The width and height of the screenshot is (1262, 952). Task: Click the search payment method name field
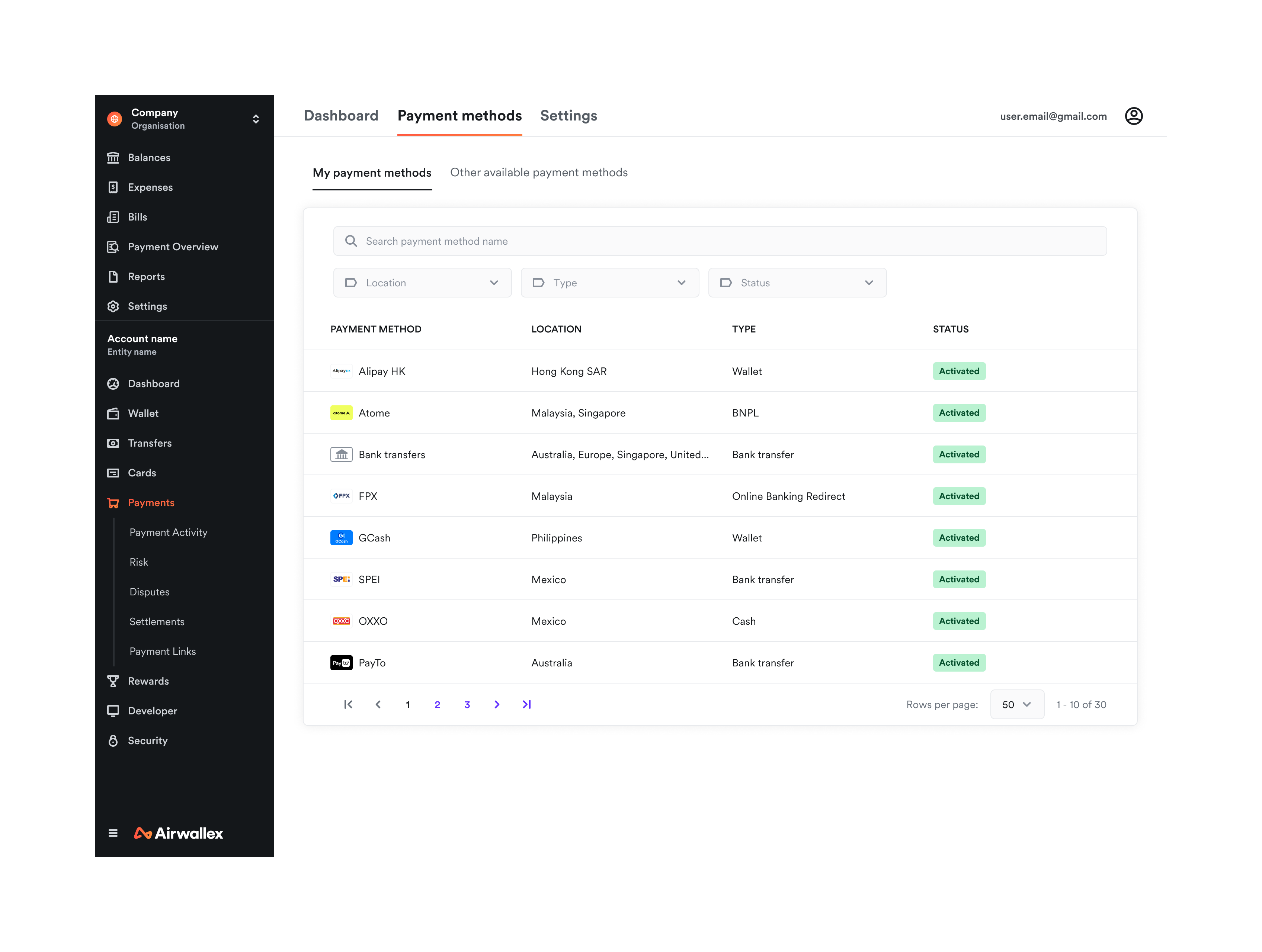(720, 241)
